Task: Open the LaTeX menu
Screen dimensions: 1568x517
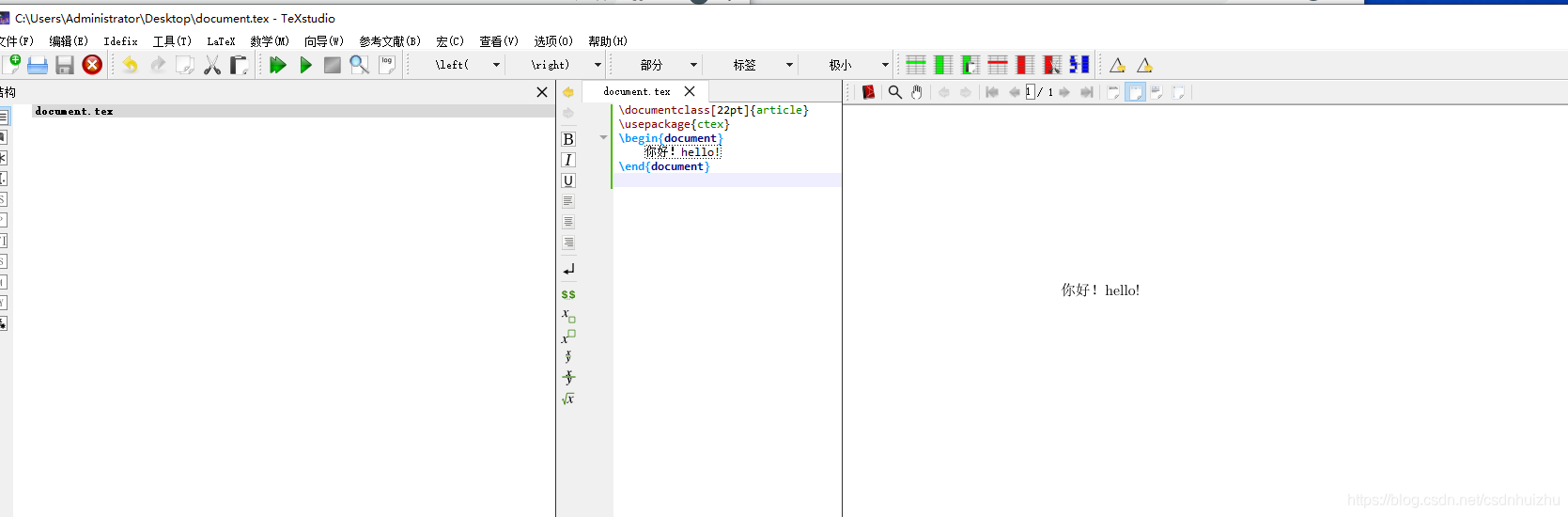Action: (221, 41)
